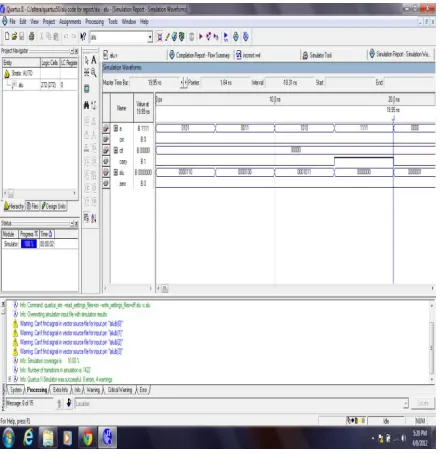Open the Assignment Editor pencil icon
The width and height of the screenshot is (440, 454).
pyautogui.click(x=167, y=37)
